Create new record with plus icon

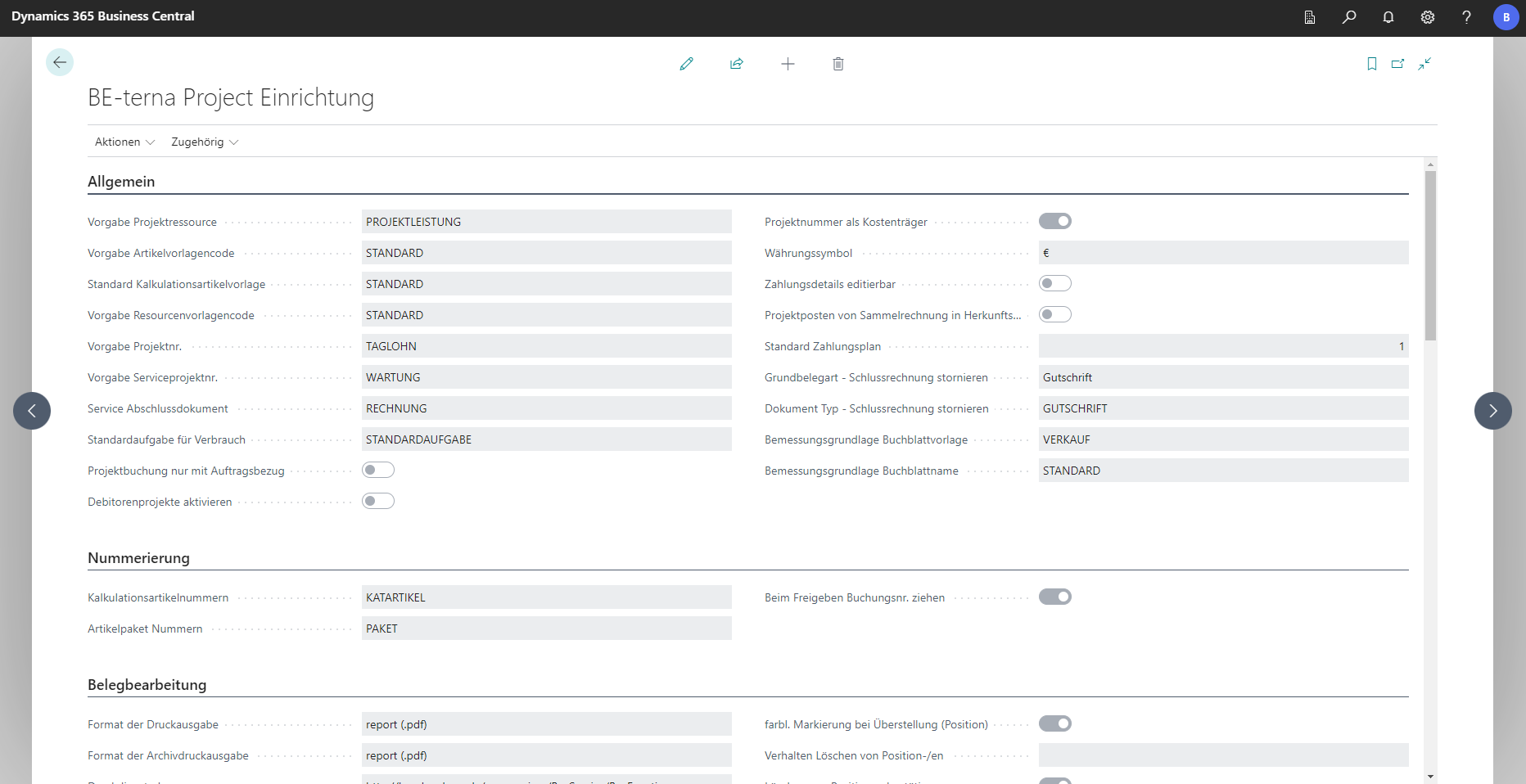pos(788,64)
